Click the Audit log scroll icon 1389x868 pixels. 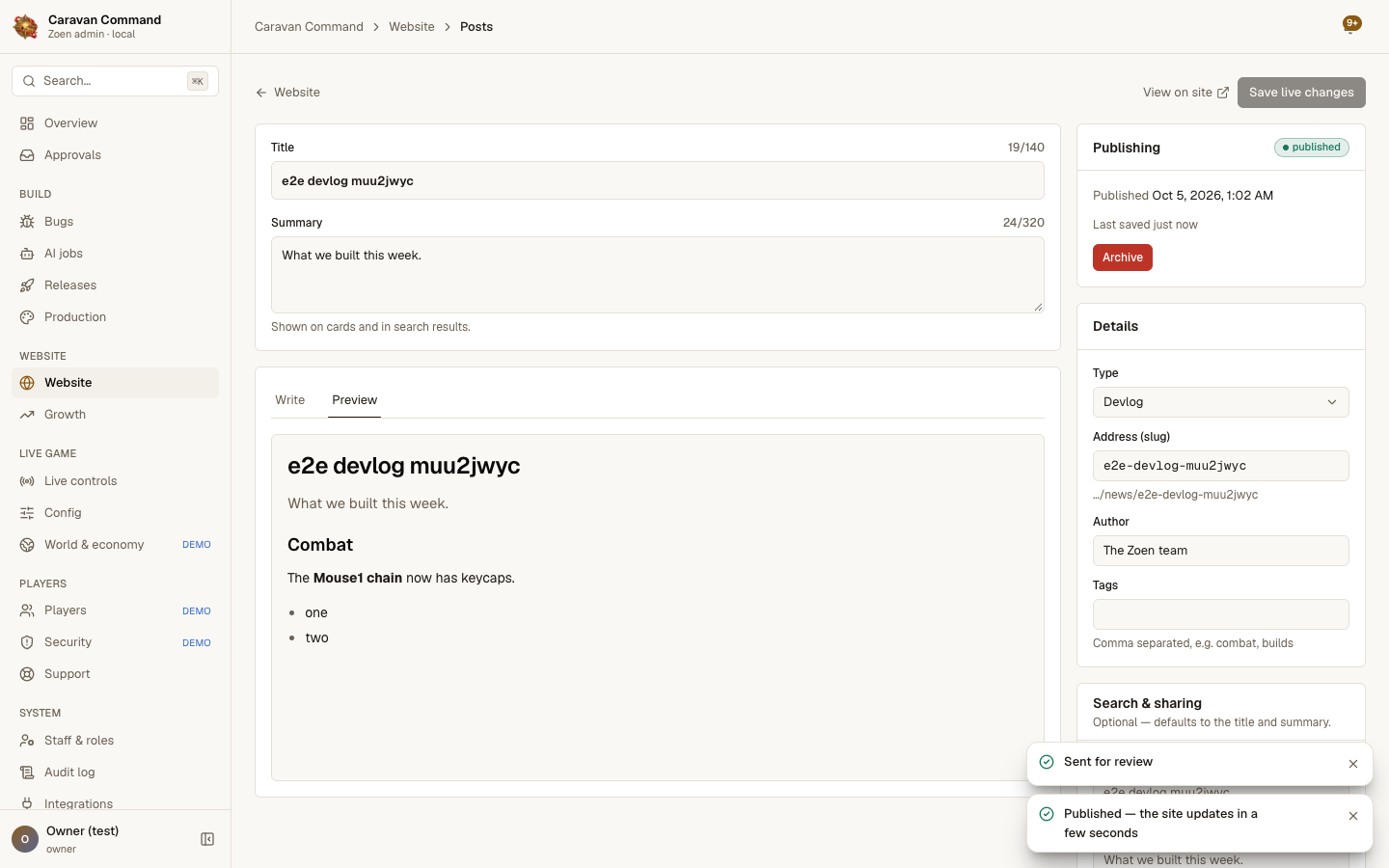click(27, 773)
